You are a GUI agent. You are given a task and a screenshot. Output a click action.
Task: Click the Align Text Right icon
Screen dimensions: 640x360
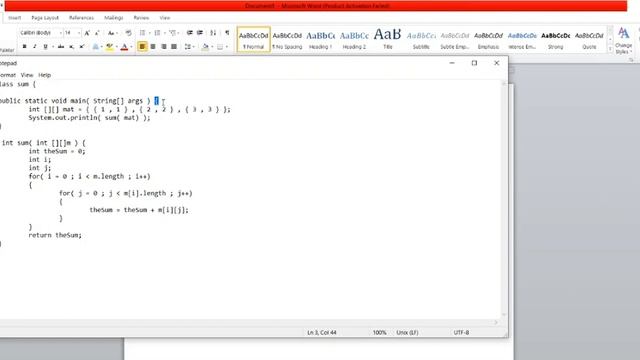(x=164, y=47)
